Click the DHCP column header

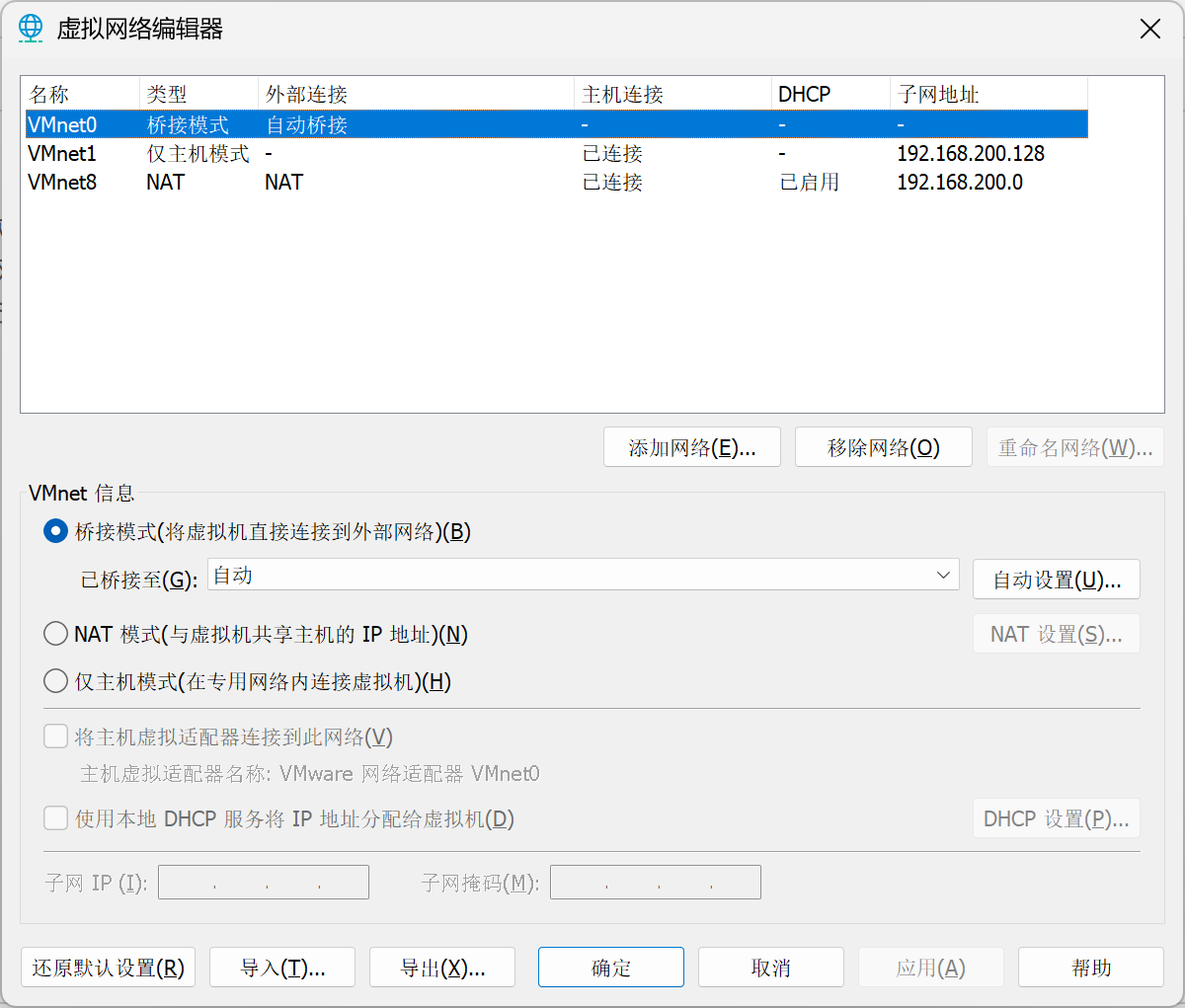[x=831, y=94]
